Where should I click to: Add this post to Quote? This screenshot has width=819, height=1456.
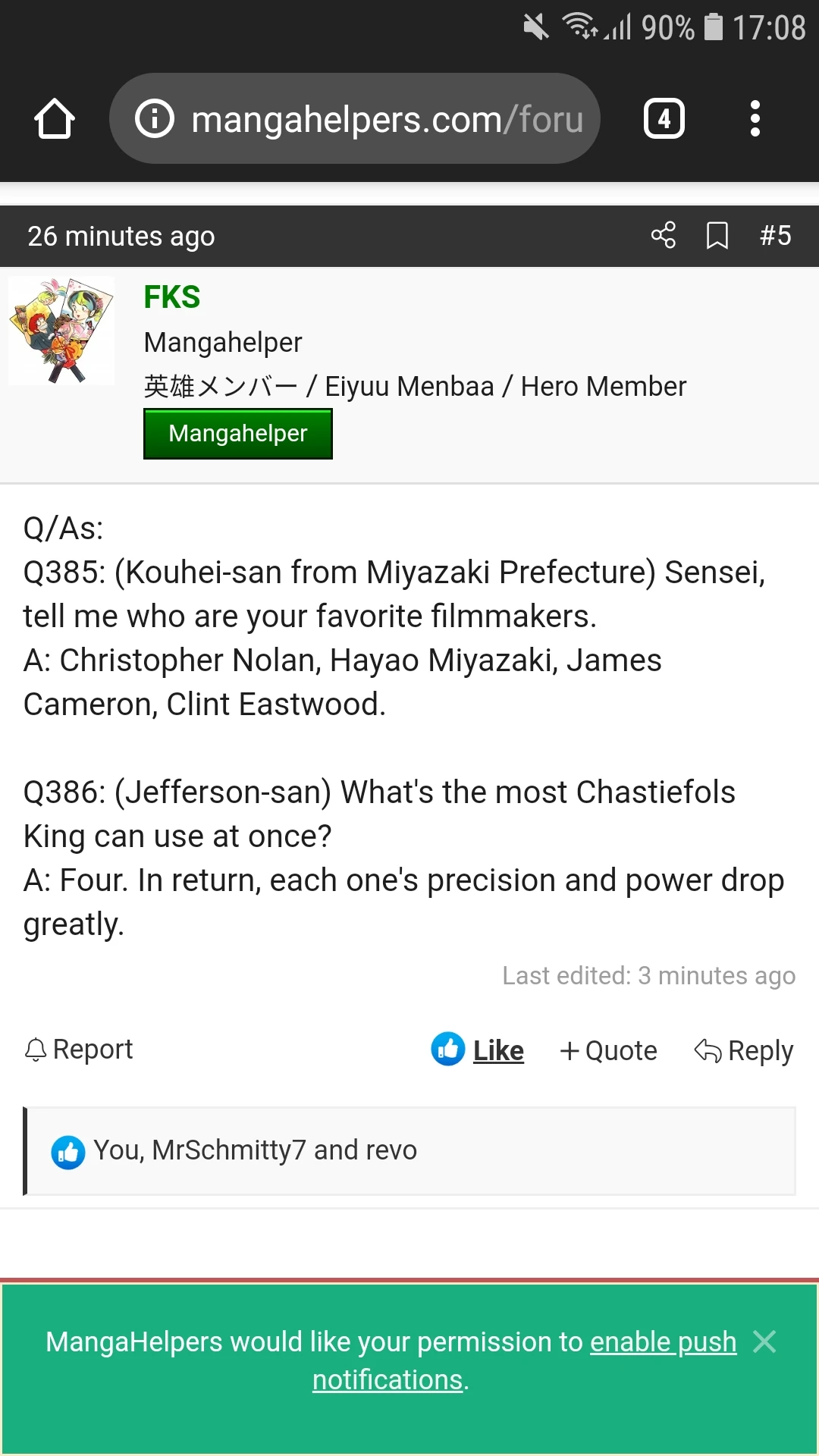click(608, 1050)
